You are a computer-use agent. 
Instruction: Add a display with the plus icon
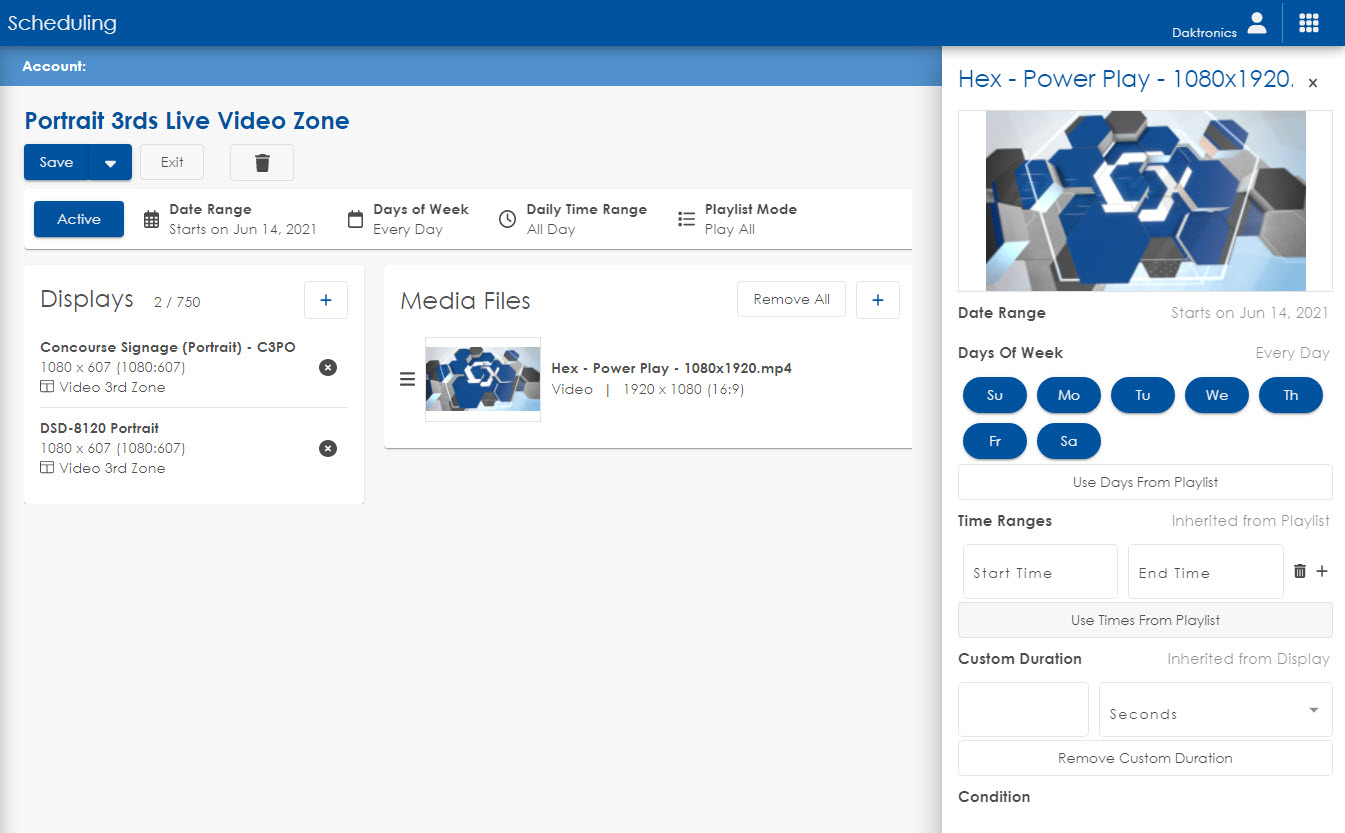pos(325,300)
